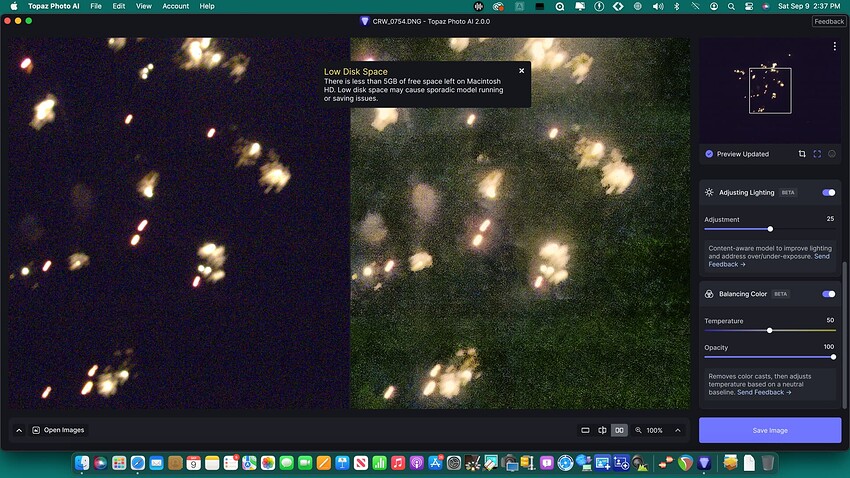Click the Bluetooth icon in menu bar
The height and width of the screenshot is (478, 850).
point(677,7)
